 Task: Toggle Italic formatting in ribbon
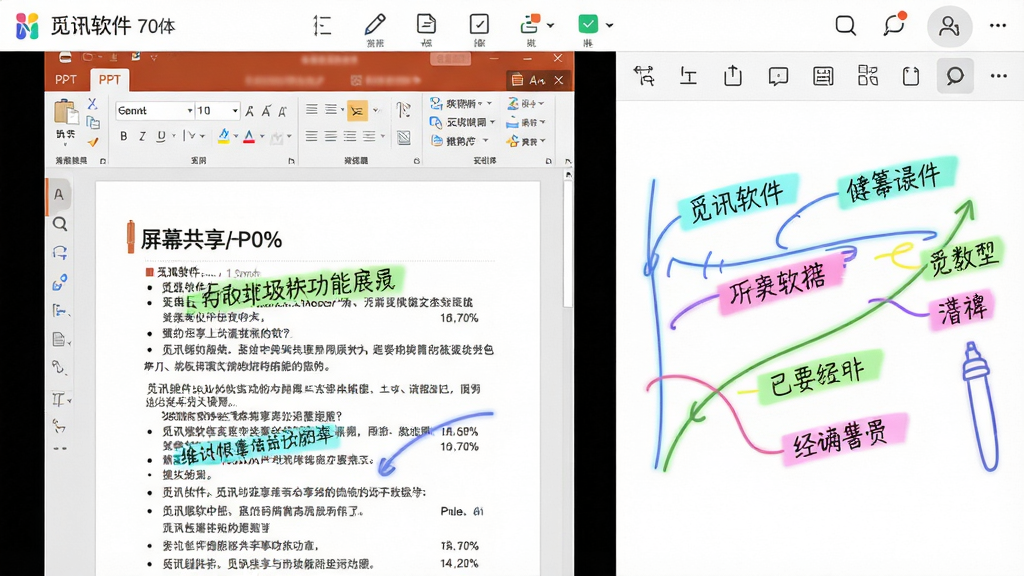(x=142, y=136)
